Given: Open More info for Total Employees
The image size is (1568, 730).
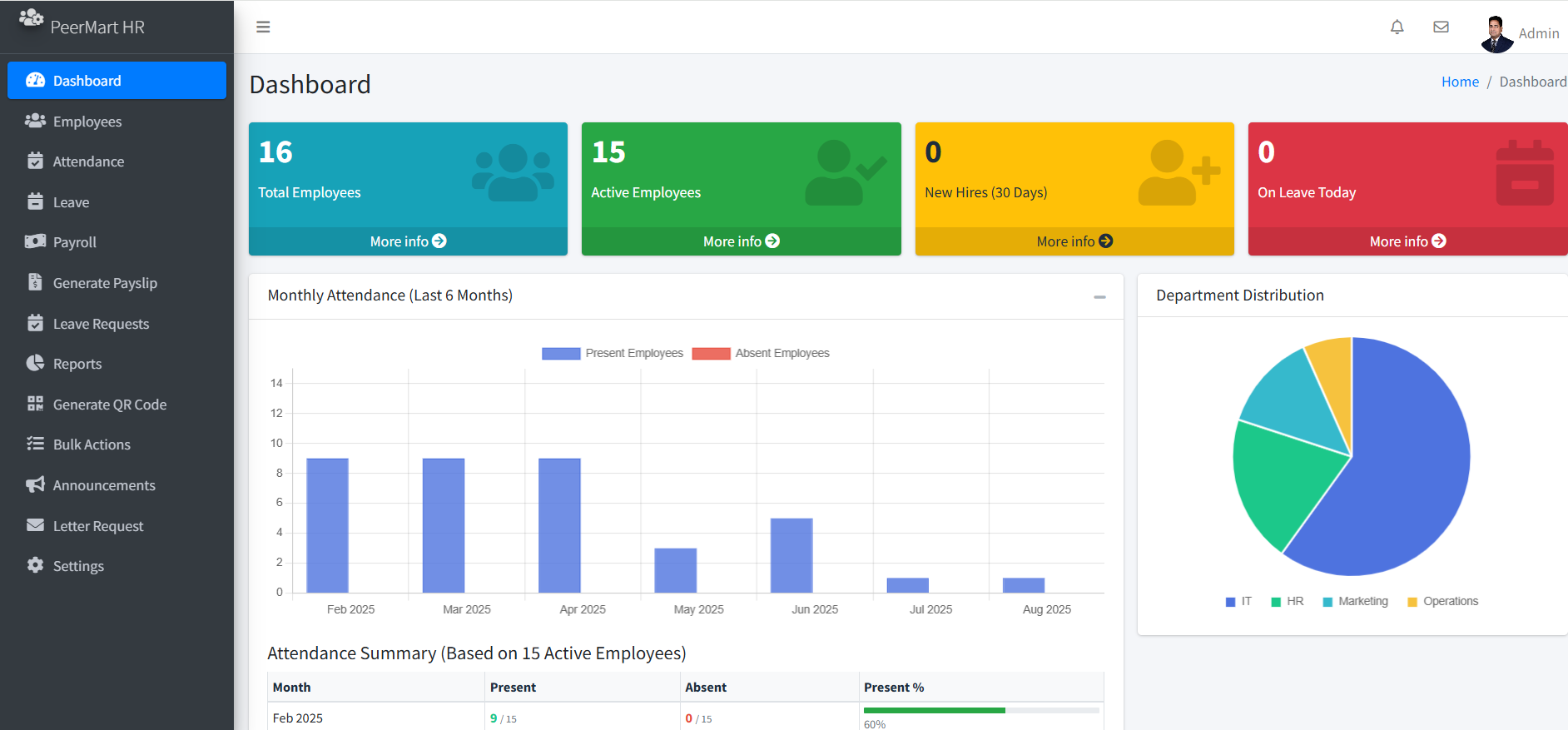Looking at the screenshot, I should [408, 241].
